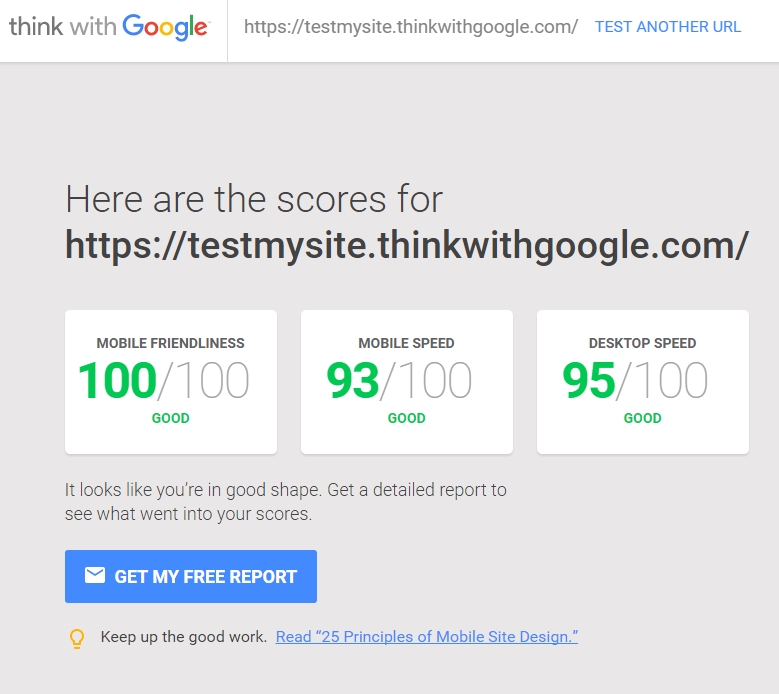Open the 25 Principles of Mobile Site Design link
Image resolution: width=779 pixels, height=694 pixels.
[427, 636]
